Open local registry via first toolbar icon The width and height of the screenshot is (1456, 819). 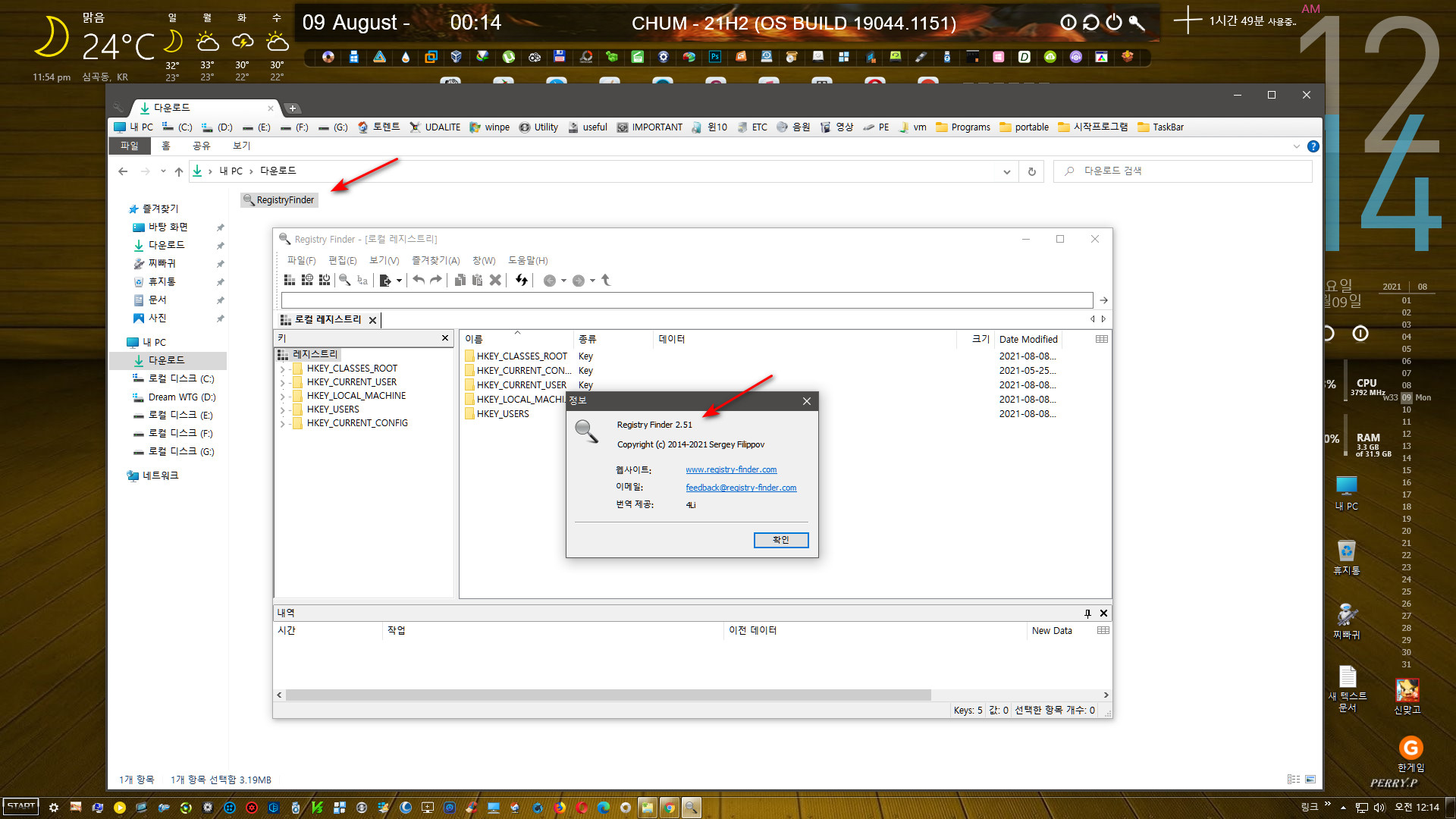coord(290,281)
